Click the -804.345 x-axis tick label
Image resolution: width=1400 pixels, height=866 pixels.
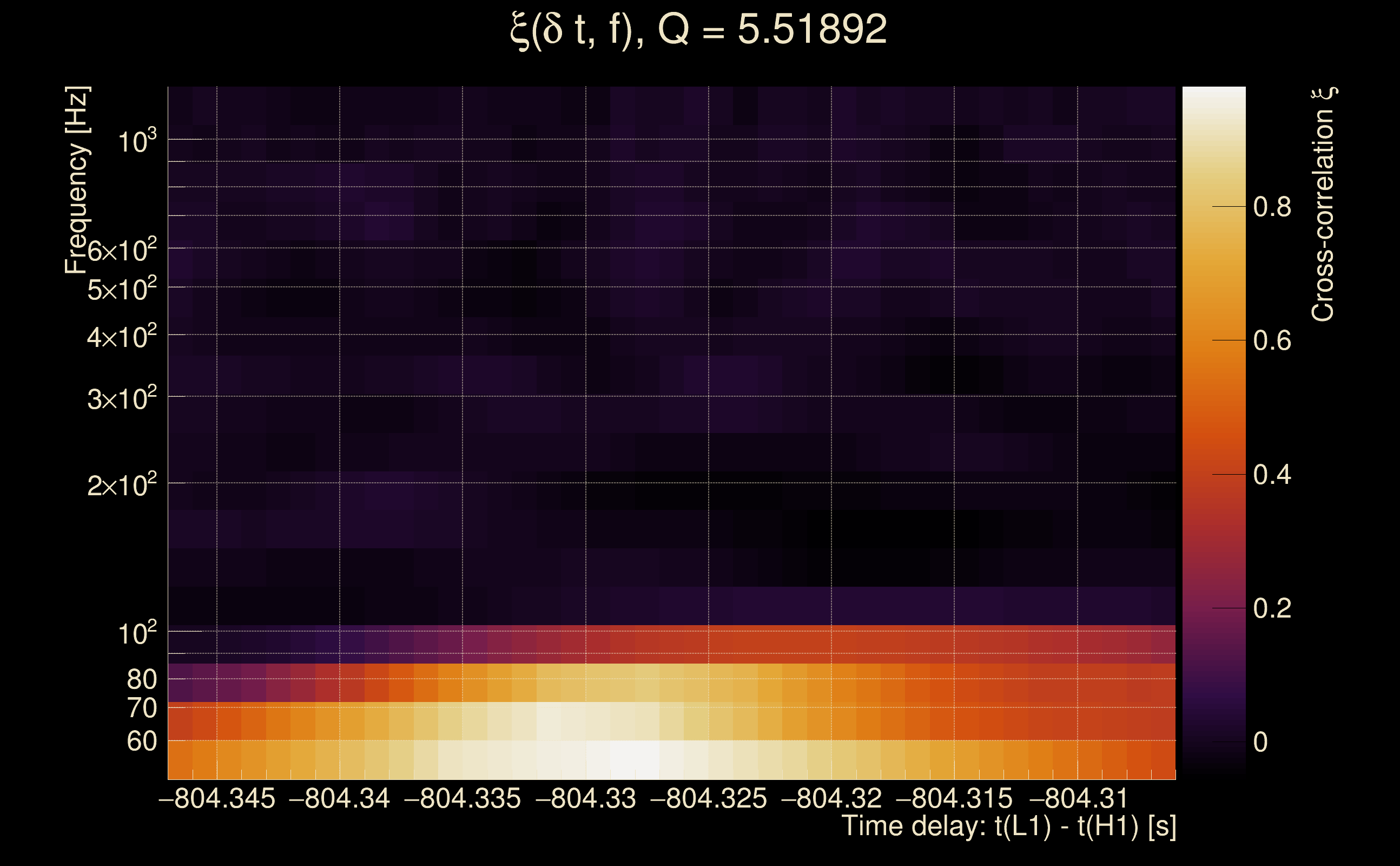pyautogui.click(x=217, y=798)
